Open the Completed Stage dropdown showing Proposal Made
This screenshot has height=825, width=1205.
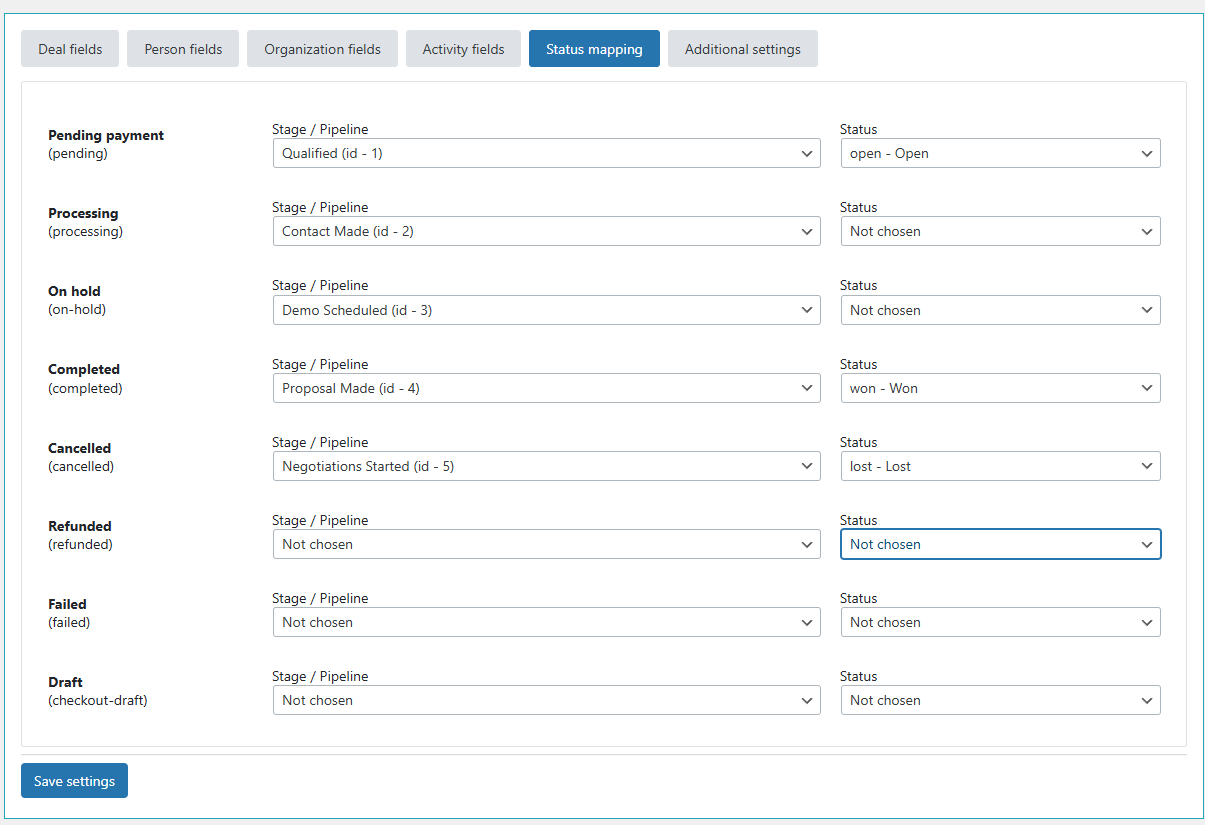point(546,388)
